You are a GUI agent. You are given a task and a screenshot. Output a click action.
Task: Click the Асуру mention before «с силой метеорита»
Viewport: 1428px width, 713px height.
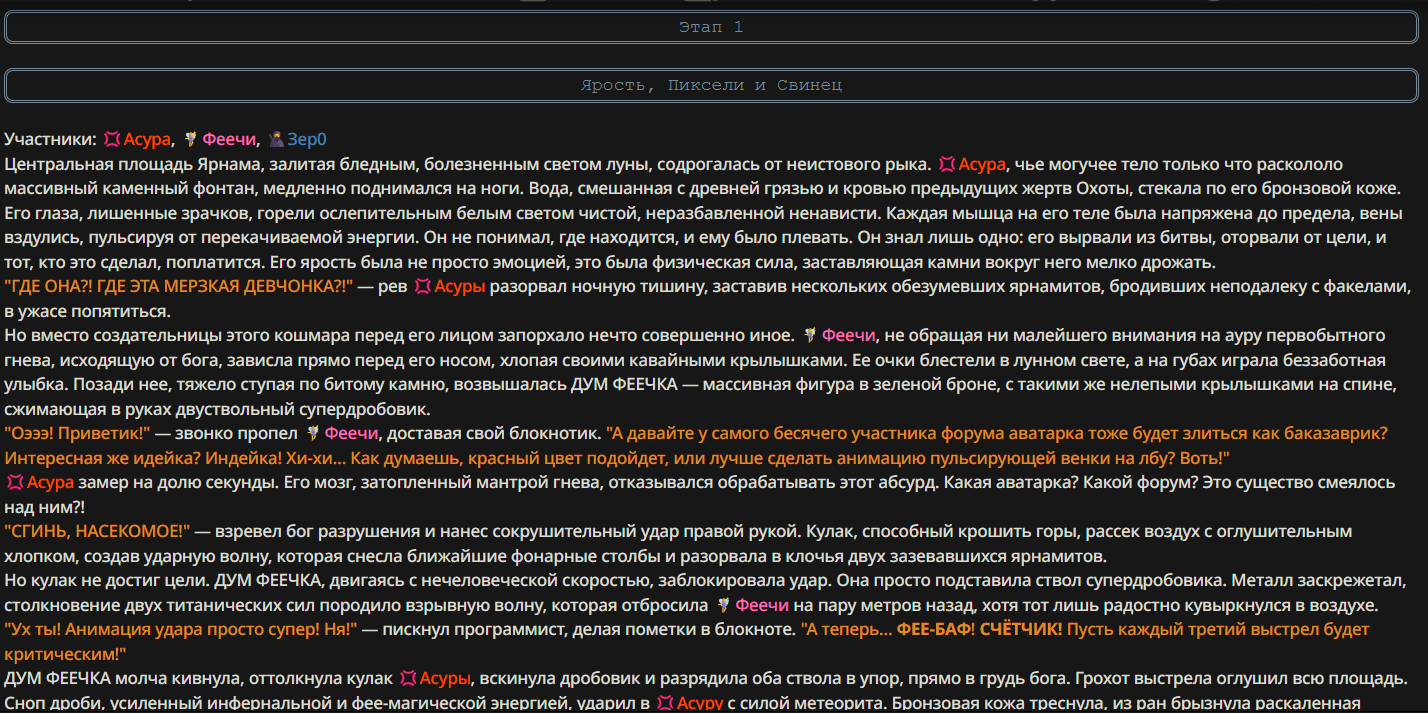tap(700, 703)
